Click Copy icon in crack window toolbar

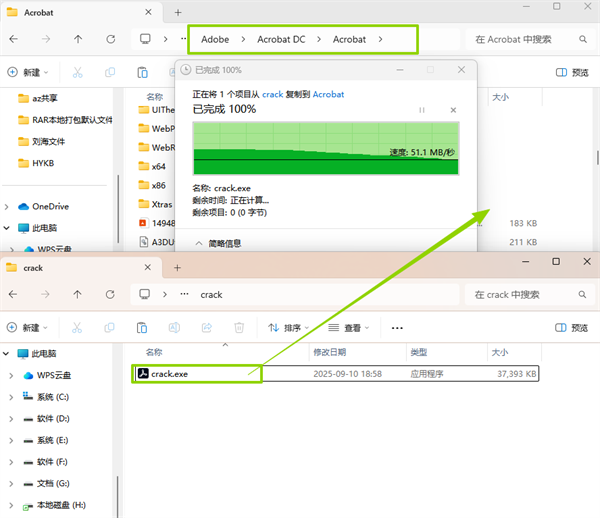coord(109,327)
